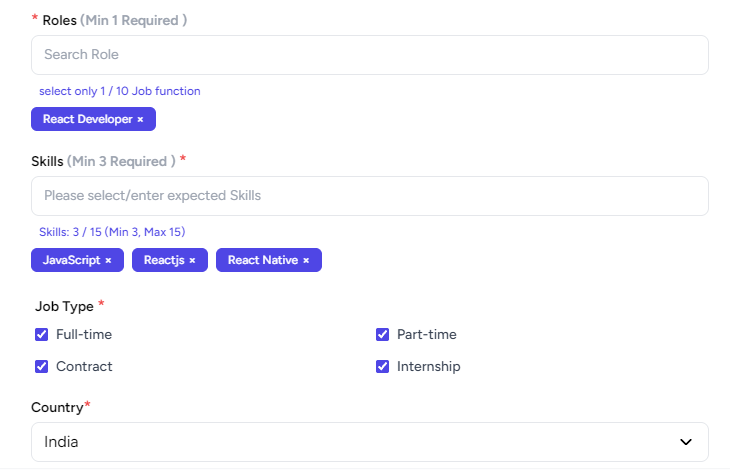The height and width of the screenshot is (473, 730).
Task: Click the Roles field label
Action: [60, 20]
